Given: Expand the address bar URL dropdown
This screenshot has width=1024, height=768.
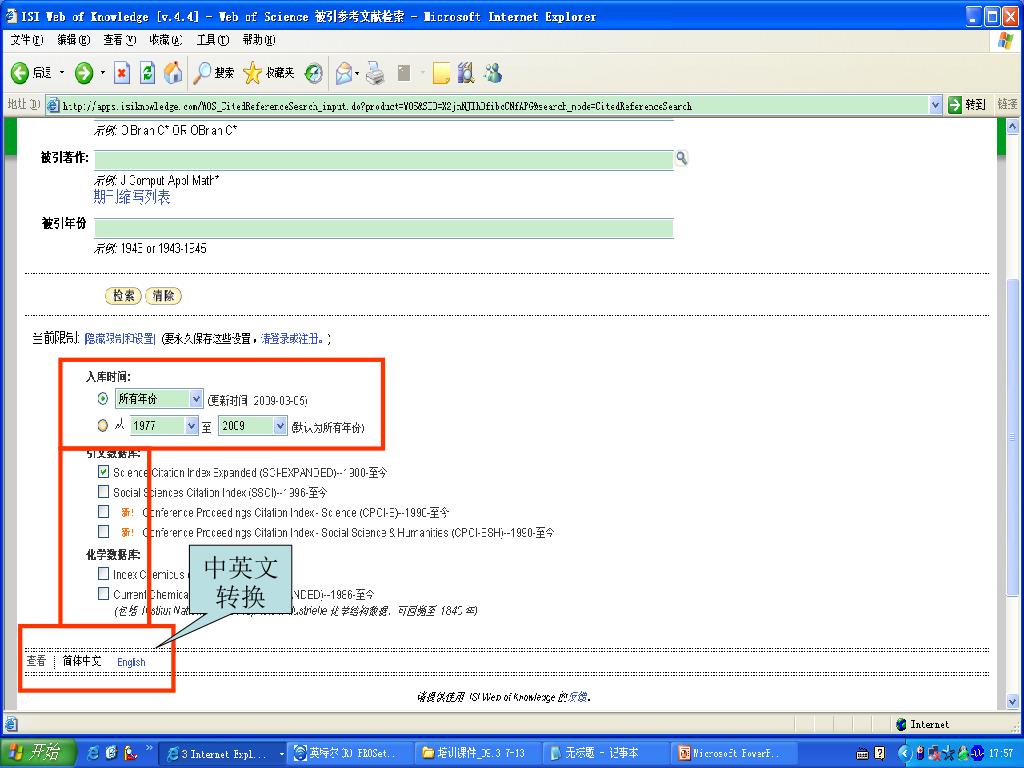Looking at the screenshot, I should [x=935, y=105].
